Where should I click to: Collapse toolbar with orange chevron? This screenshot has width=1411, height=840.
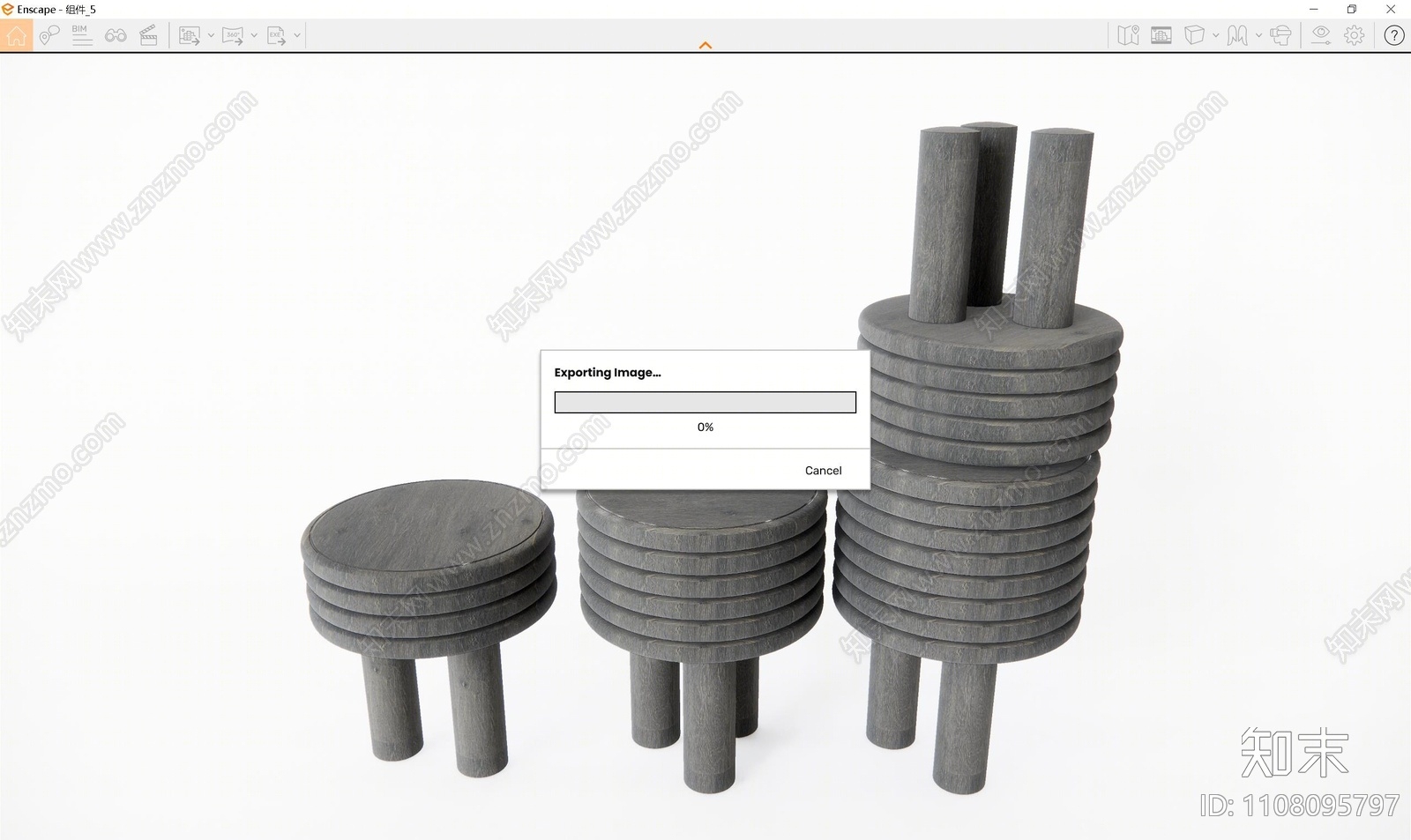[705, 45]
